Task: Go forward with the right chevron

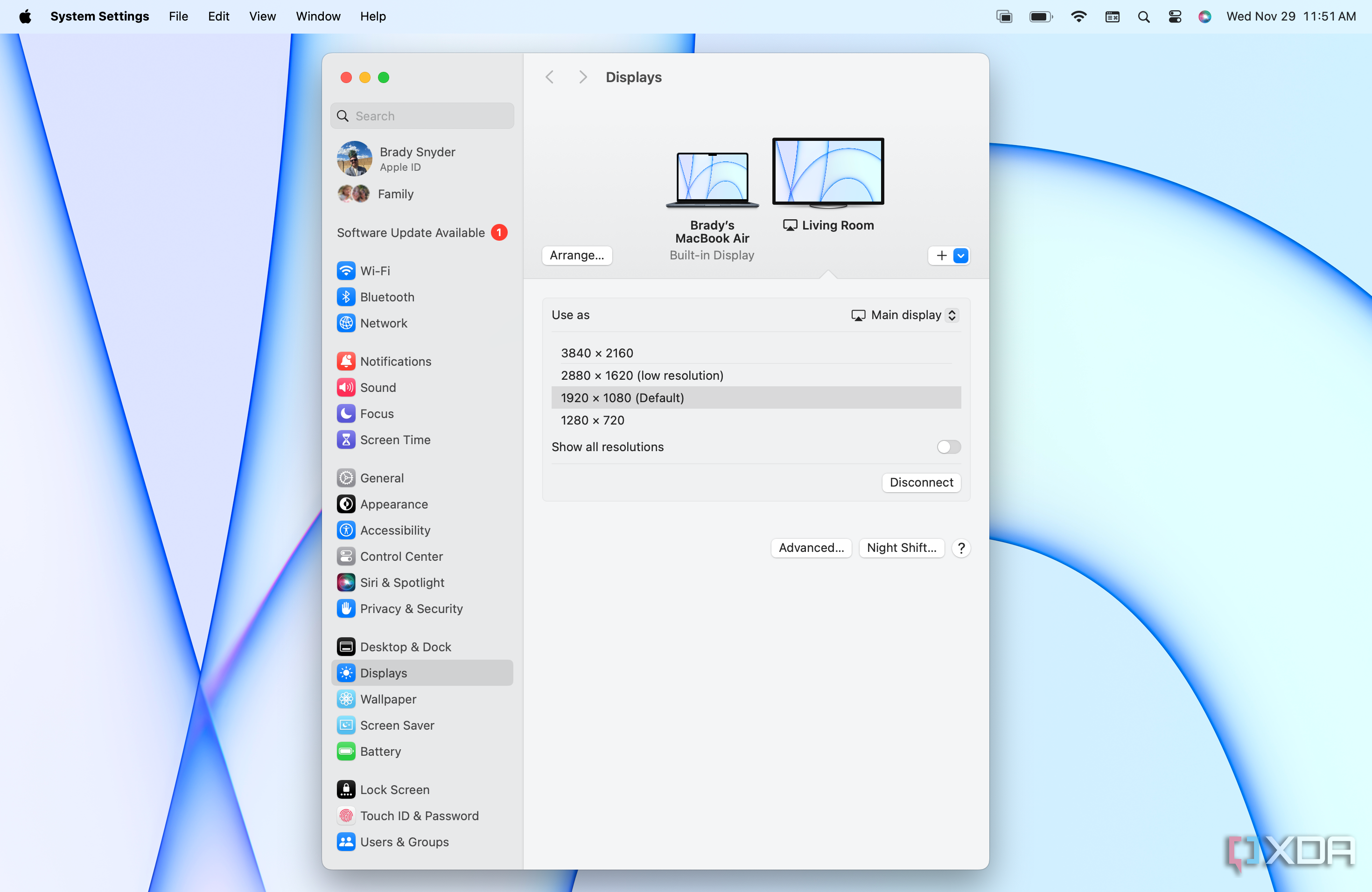Action: point(583,77)
